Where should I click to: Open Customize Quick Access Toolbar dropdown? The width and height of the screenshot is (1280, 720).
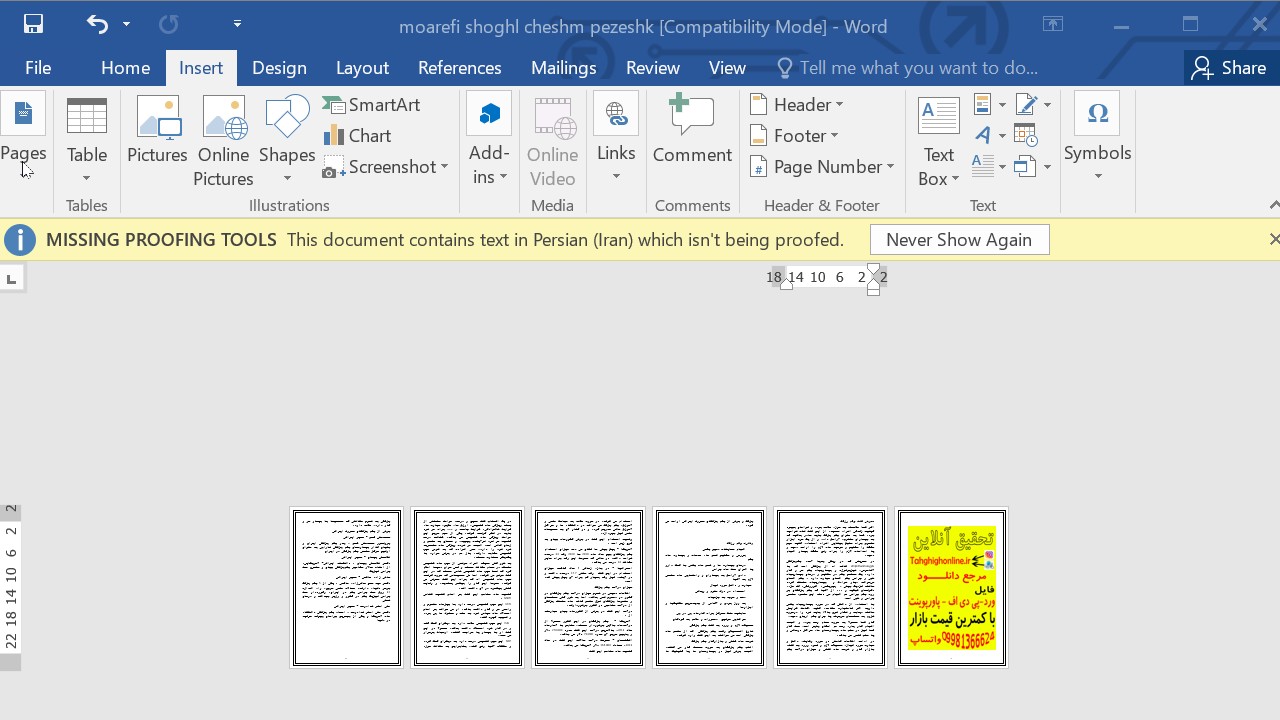(237, 24)
